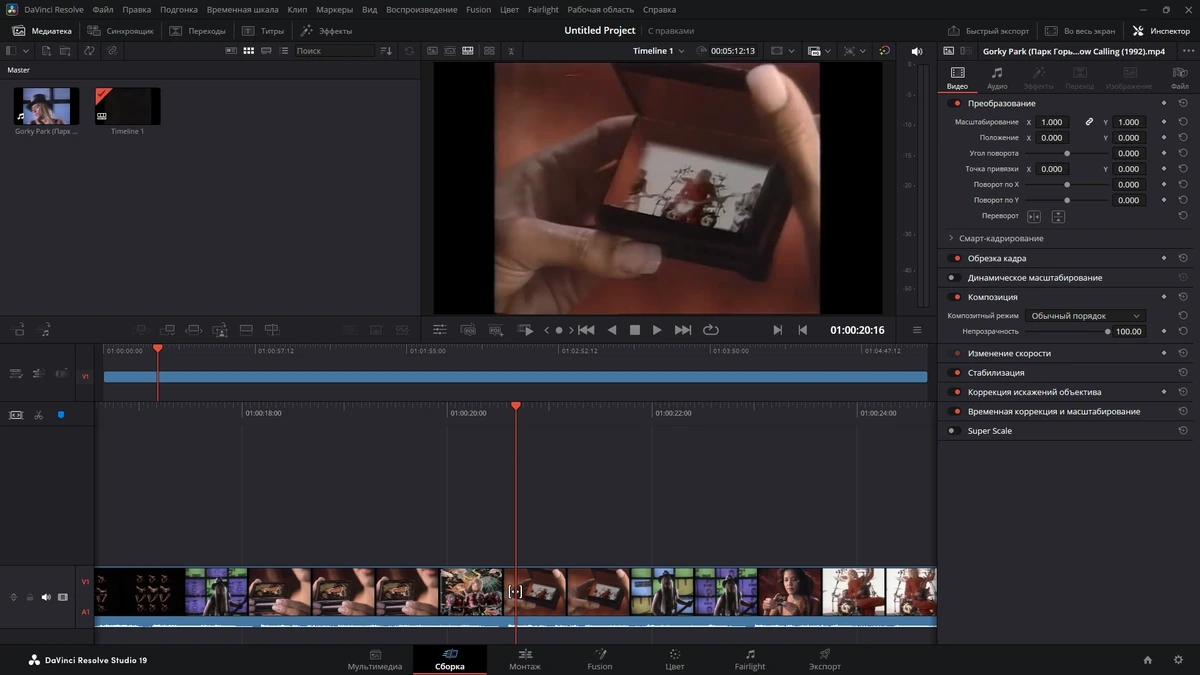
Task: Open the Timeline 1 name dropdown
Action: pyautogui.click(x=659, y=50)
